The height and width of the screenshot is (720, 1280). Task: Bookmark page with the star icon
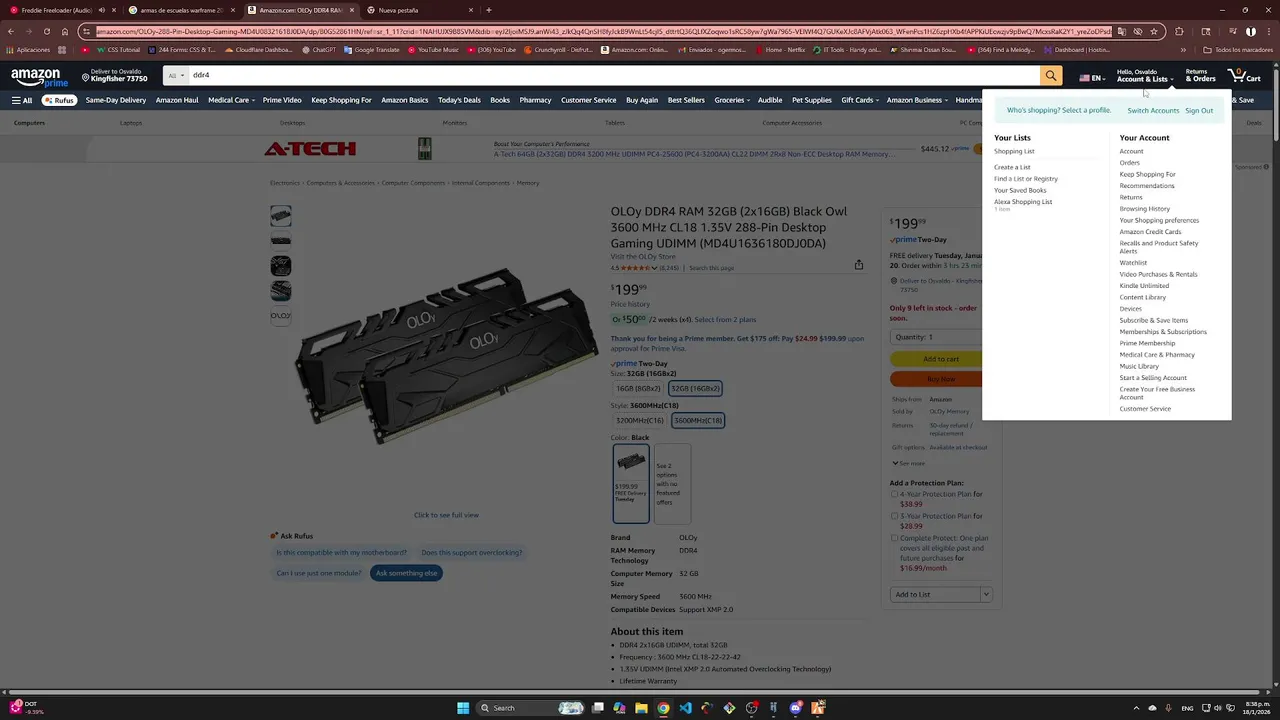pyautogui.click(x=1154, y=31)
